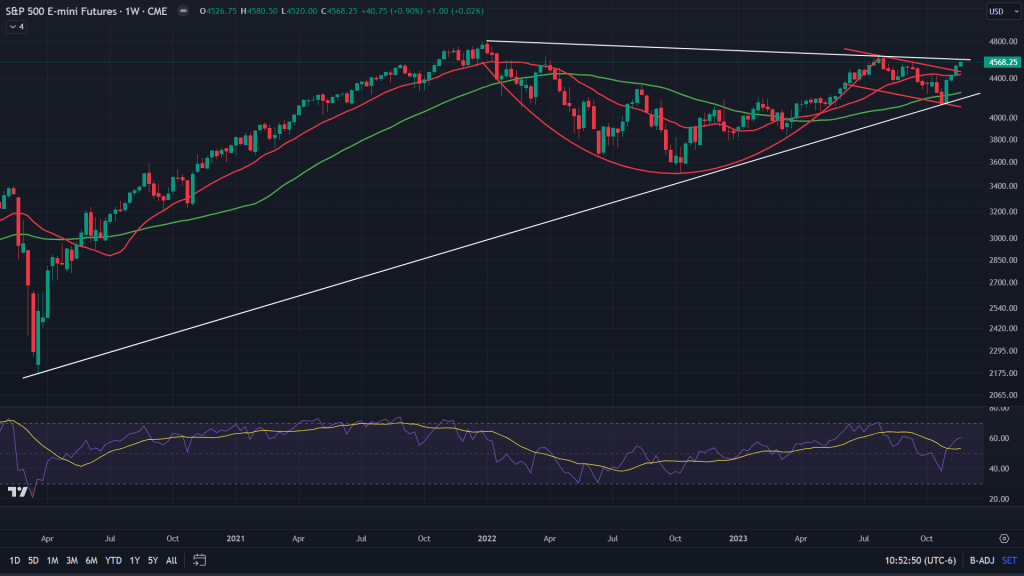
Task: Expand the collapsed indicators legend showing 4
Action: (17, 27)
